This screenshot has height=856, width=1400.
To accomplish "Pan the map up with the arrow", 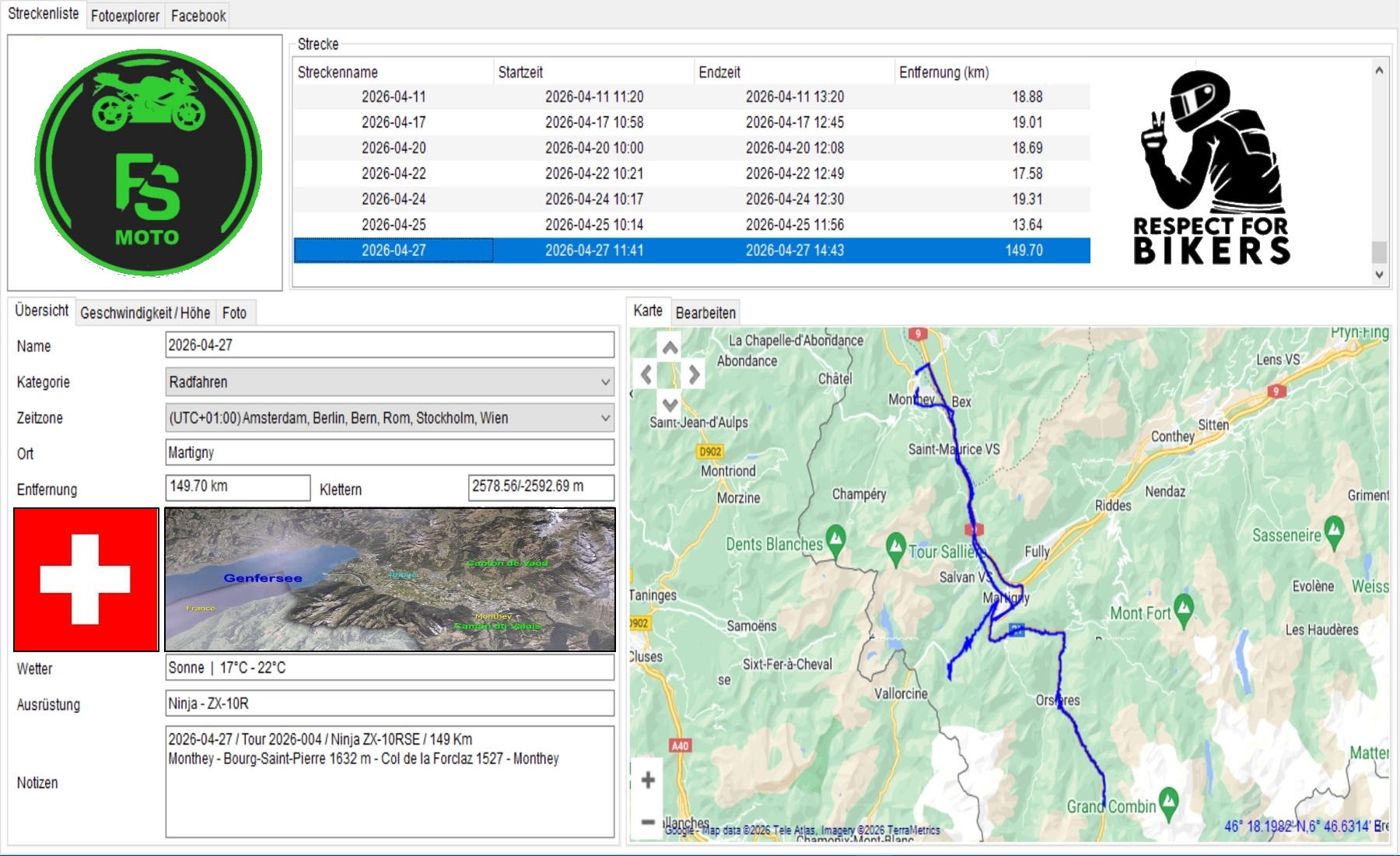I will point(670,347).
